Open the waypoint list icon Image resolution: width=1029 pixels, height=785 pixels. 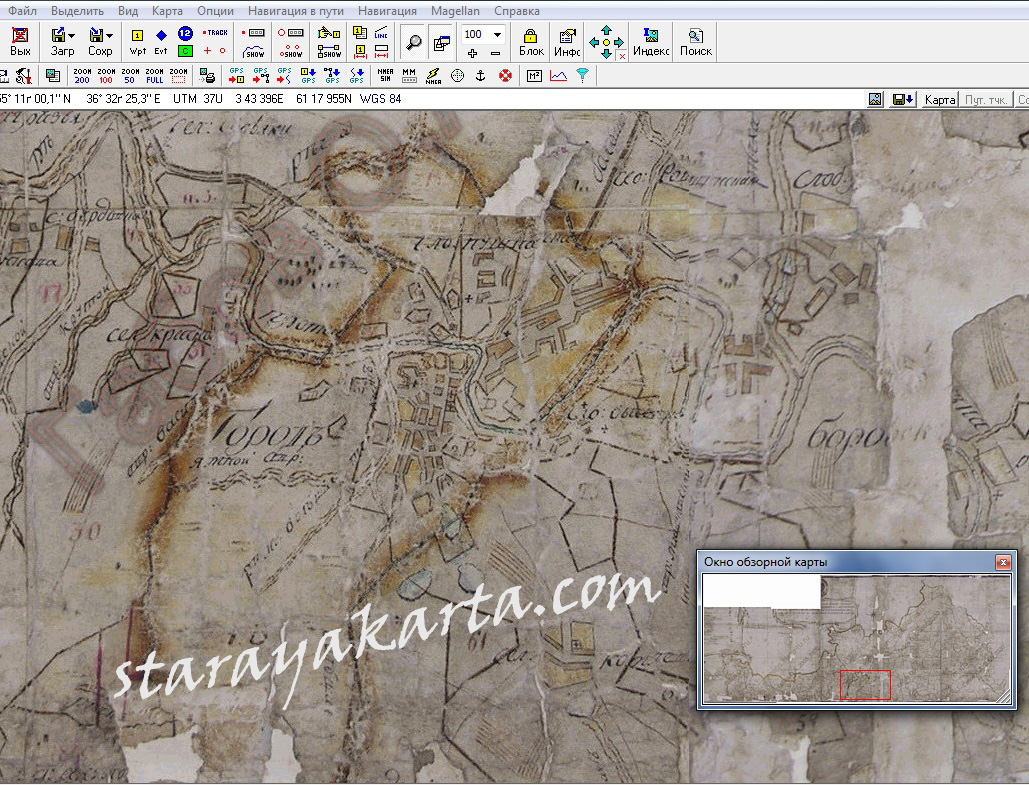360,33
